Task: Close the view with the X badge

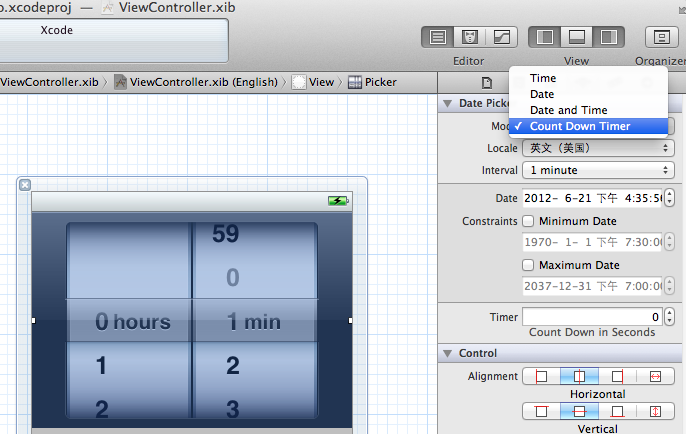Action: coord(25,185)
